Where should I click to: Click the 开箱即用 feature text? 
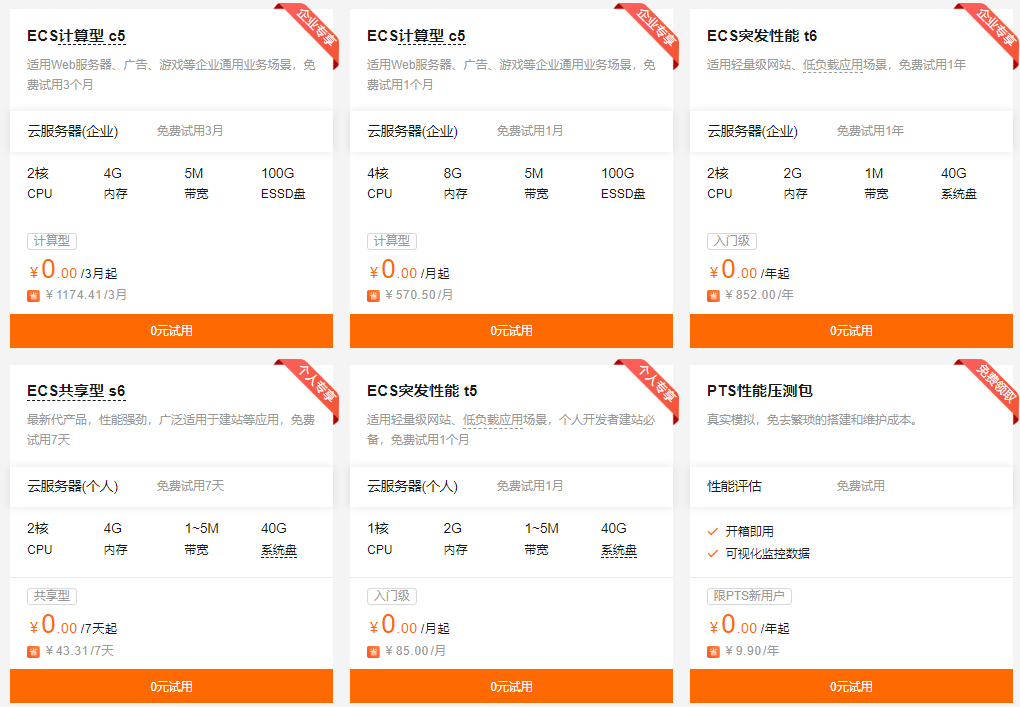pyautogui.click(x=749, y=531)
